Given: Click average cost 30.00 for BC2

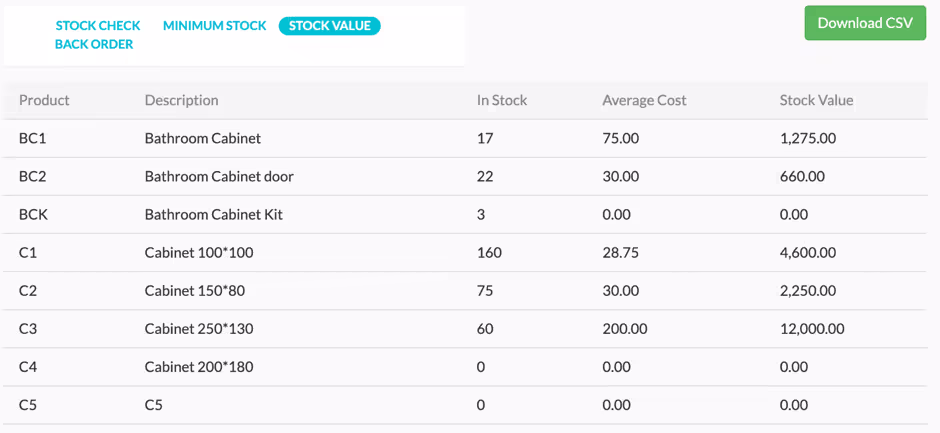Looking at the screenshot, I should [620, 177].
